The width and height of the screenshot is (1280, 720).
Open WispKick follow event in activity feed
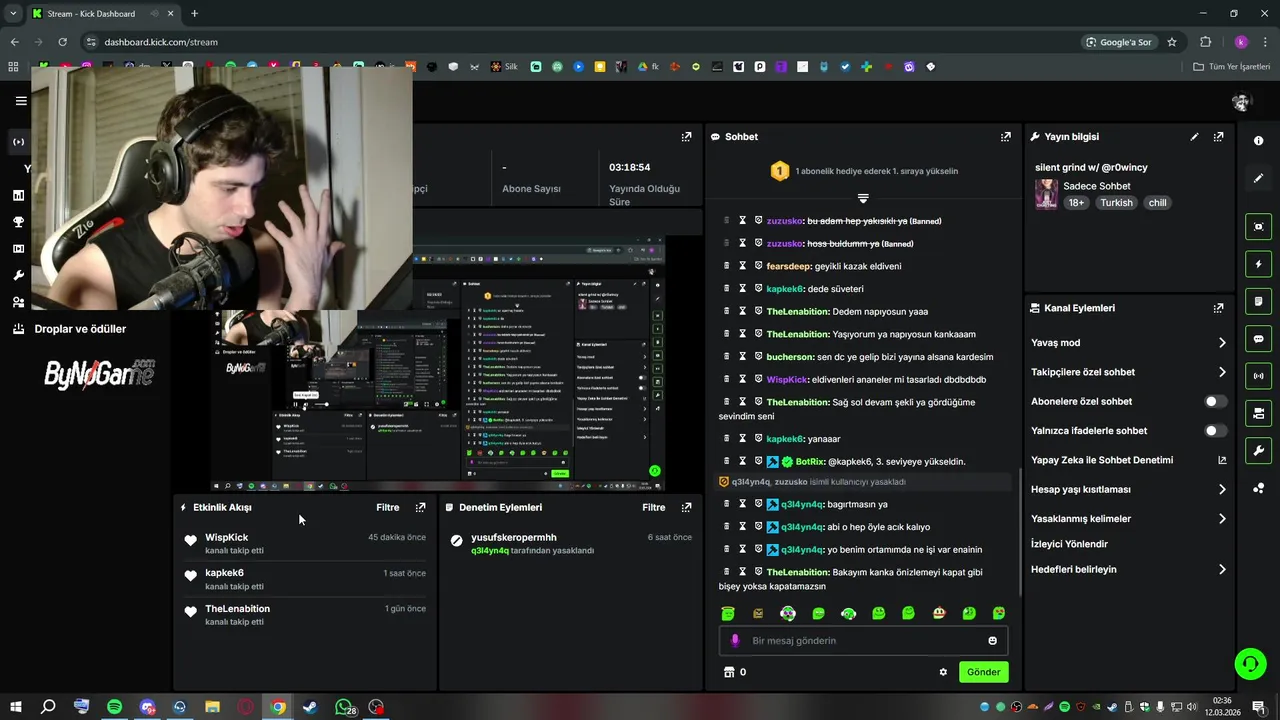[x=305, y=544]
